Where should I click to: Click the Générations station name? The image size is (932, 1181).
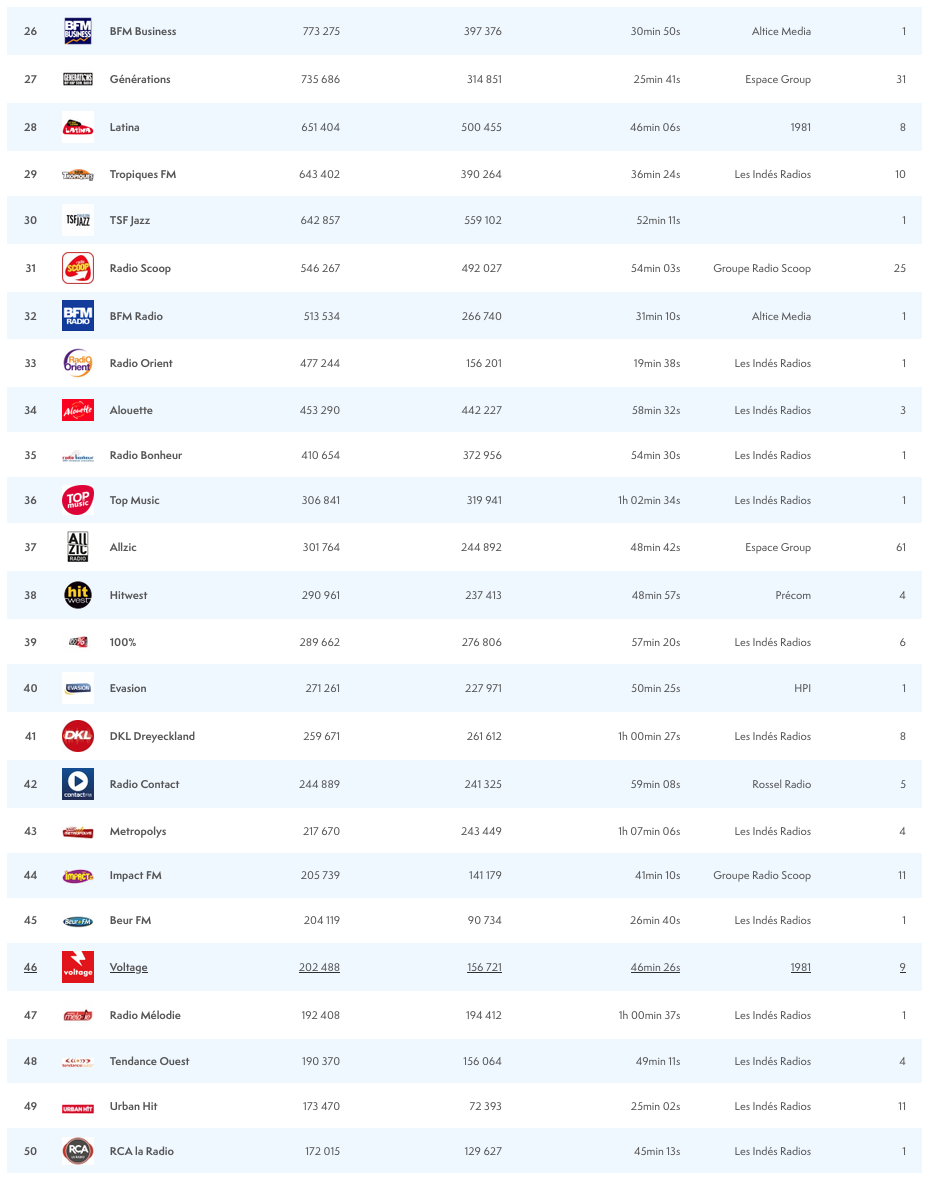(140, 79)
